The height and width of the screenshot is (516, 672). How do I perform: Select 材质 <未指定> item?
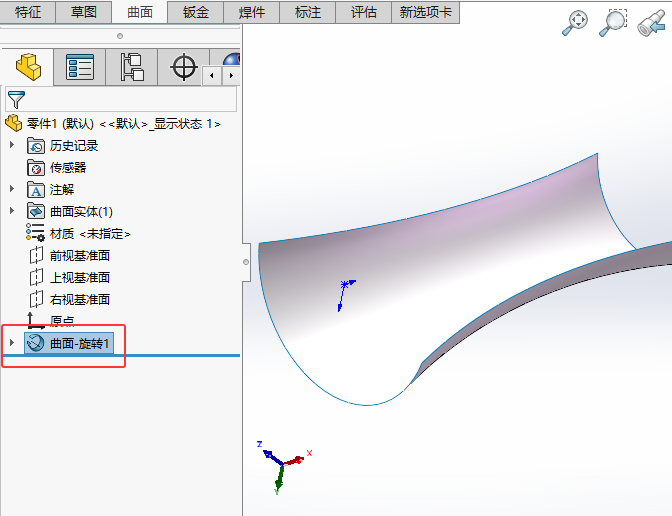click(90, 234)
